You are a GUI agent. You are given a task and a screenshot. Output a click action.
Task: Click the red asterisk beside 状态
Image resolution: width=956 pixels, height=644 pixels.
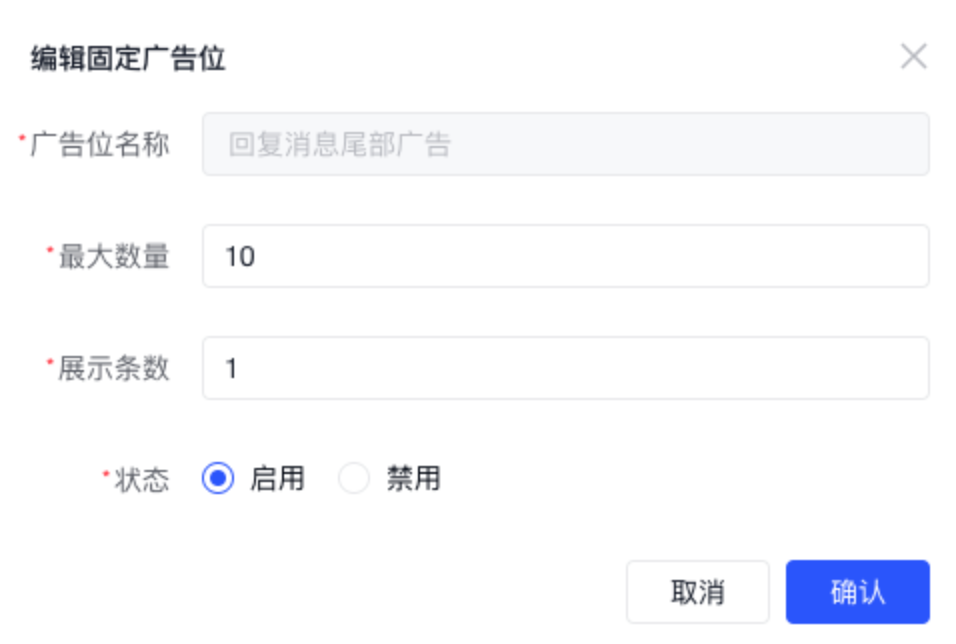106,474
